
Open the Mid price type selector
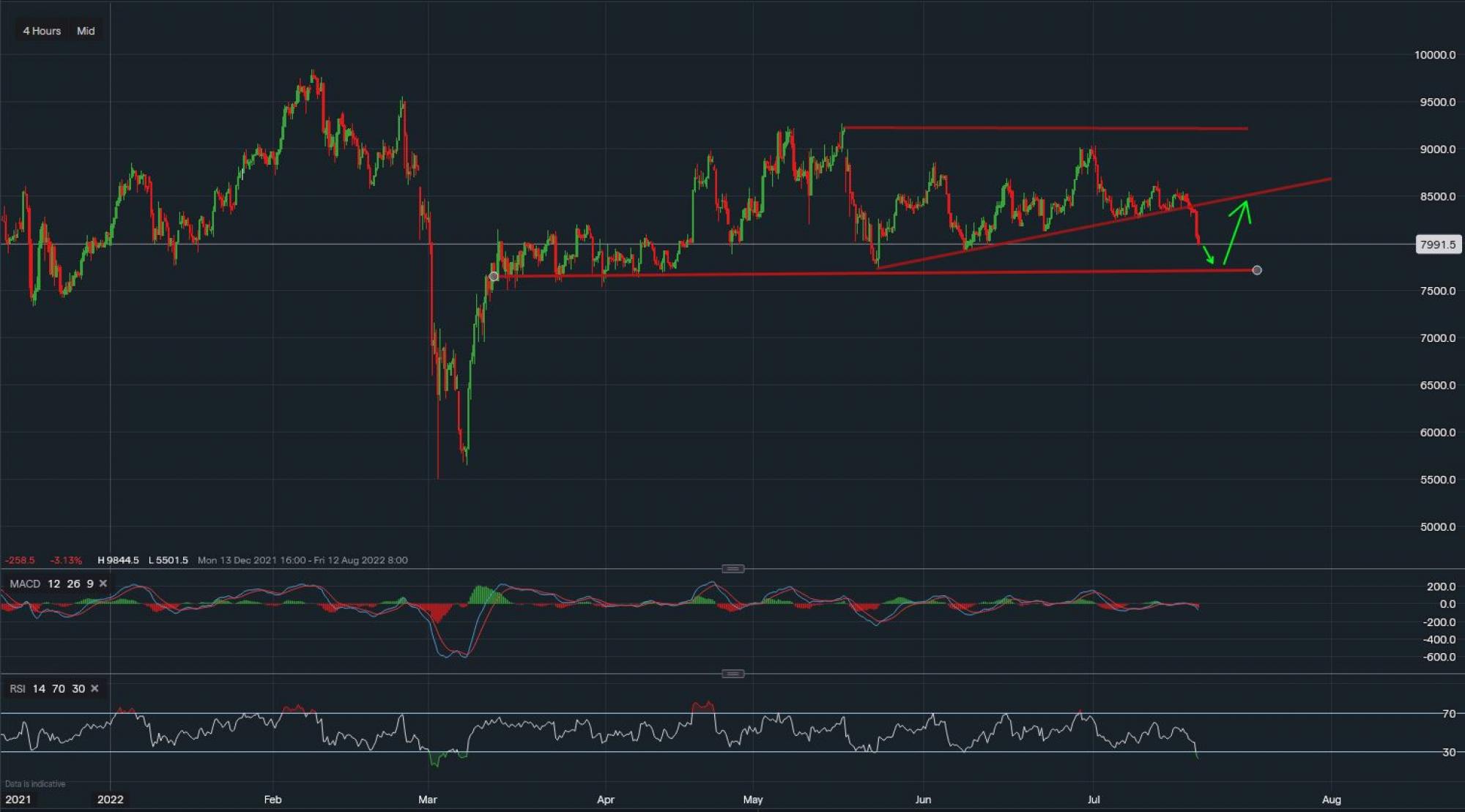point(86,31)
